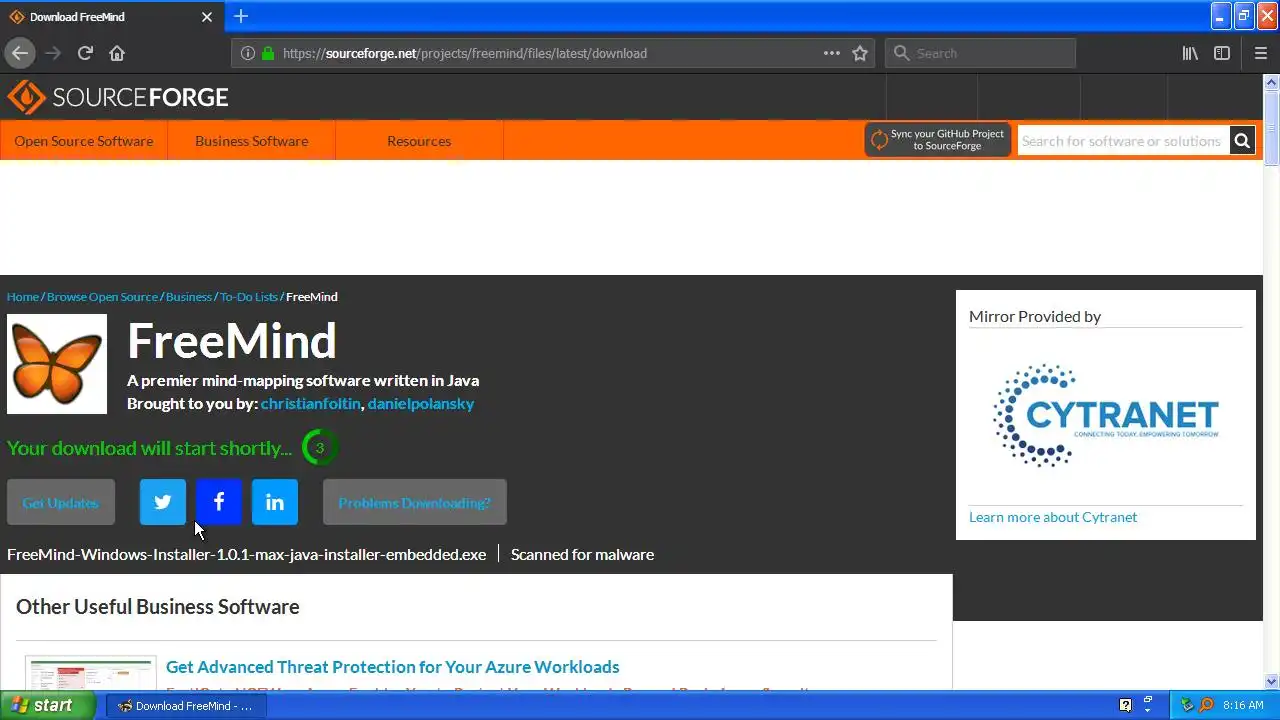The image size is (1280, 720).
Task: Open danielpolansky profile link
Action: (x=421, y=404)
